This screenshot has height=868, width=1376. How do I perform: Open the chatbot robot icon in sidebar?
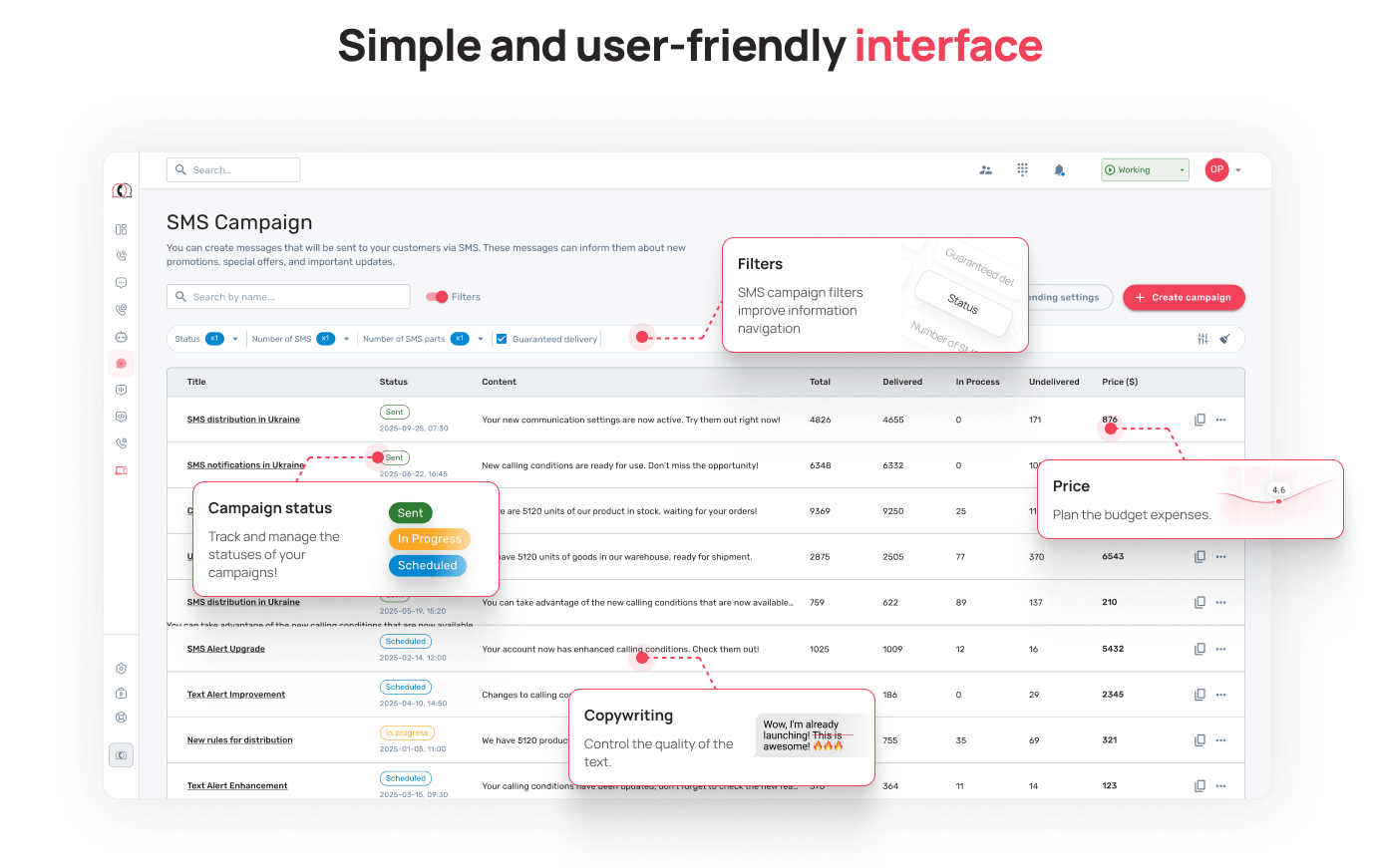pyautogui.click(x=121, y=337)
